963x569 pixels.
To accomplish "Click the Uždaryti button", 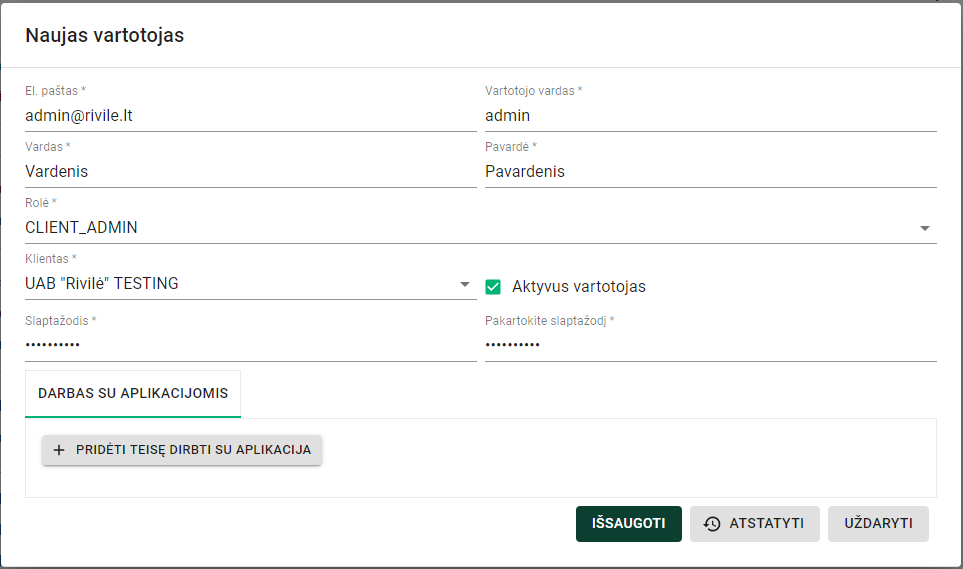I will pyautogui.click(x=877, y=523).
